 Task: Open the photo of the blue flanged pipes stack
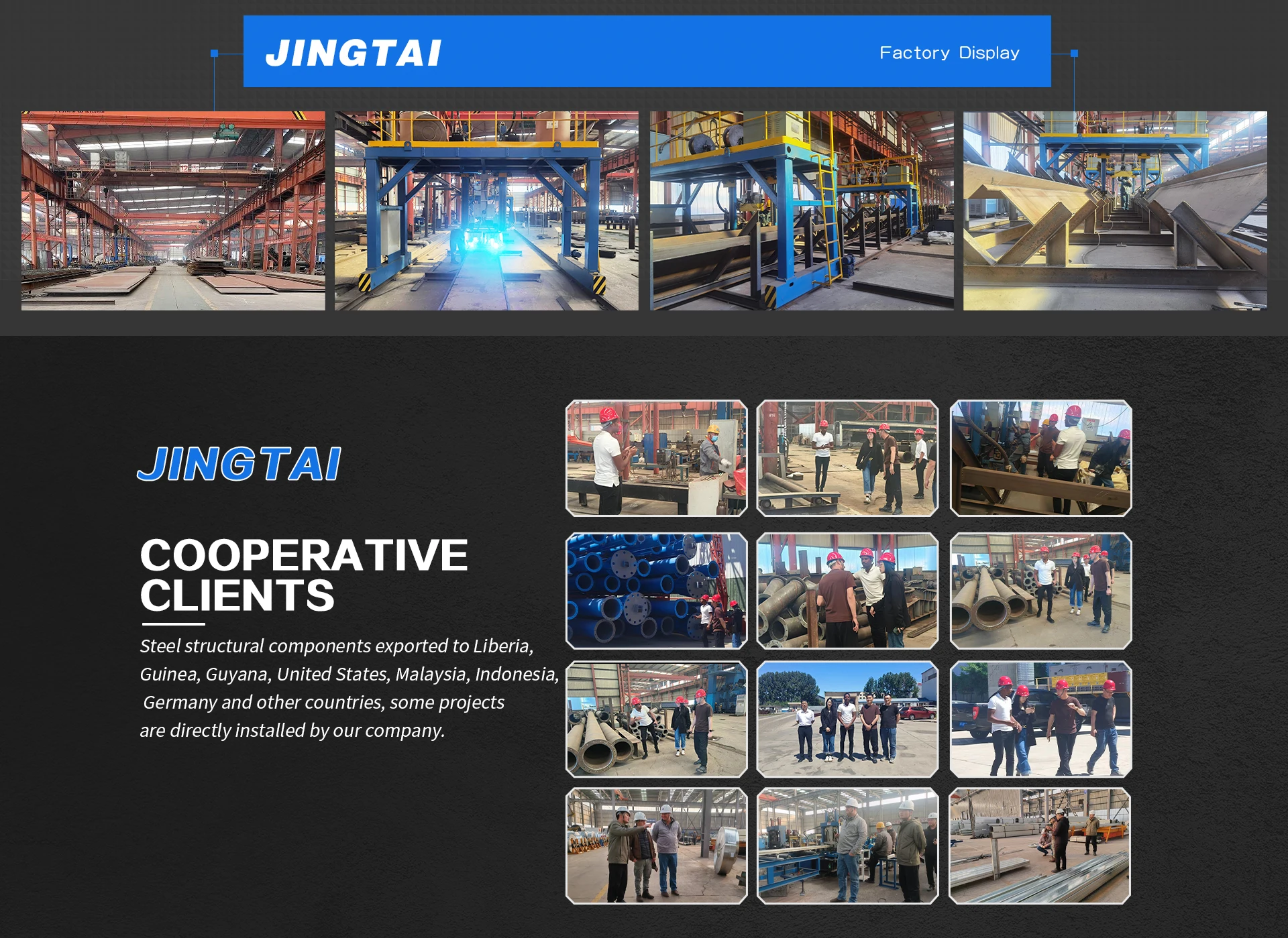(x=656, y=591)
